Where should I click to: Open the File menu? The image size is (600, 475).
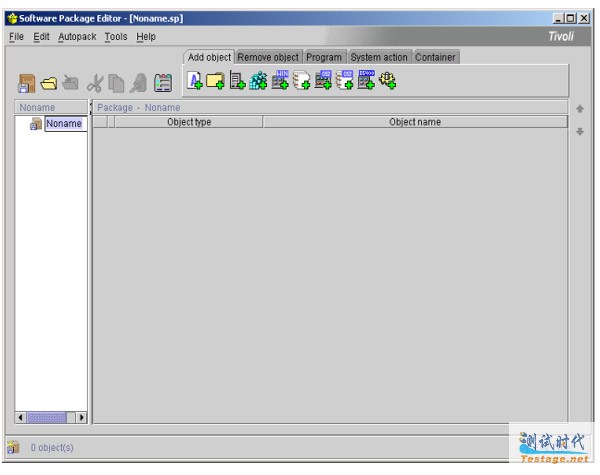click(x=16, y=37)
